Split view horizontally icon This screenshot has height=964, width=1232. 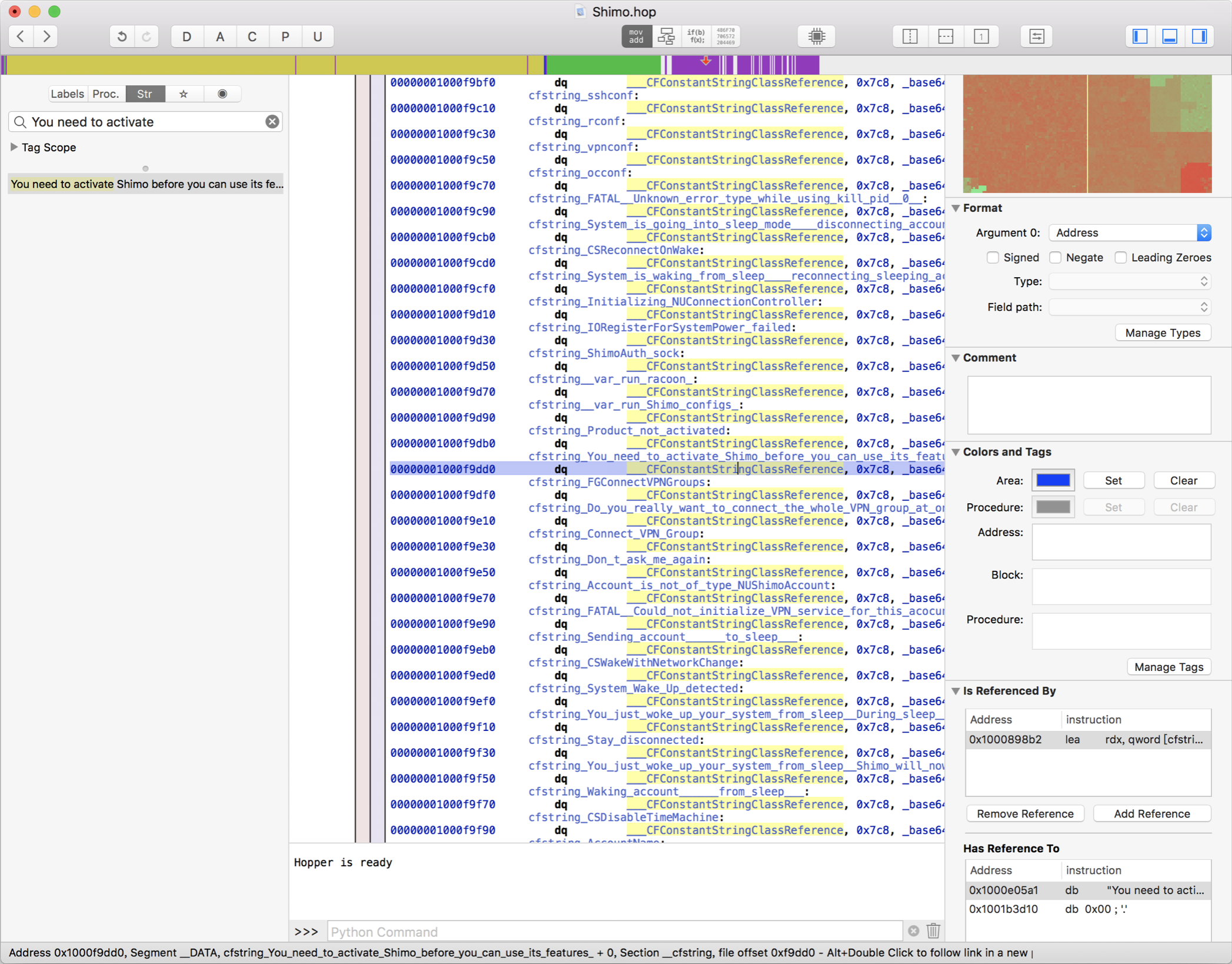pos(945,36)
